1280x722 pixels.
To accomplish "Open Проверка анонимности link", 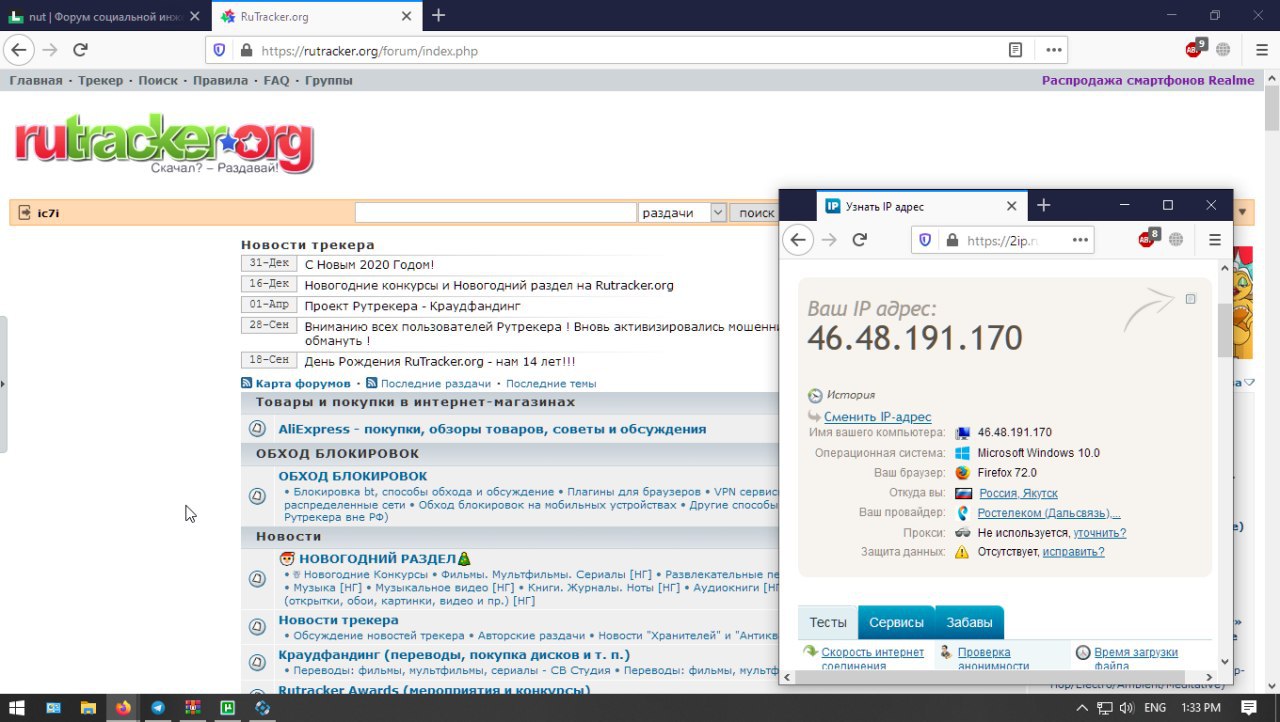I will pos(993,659).
